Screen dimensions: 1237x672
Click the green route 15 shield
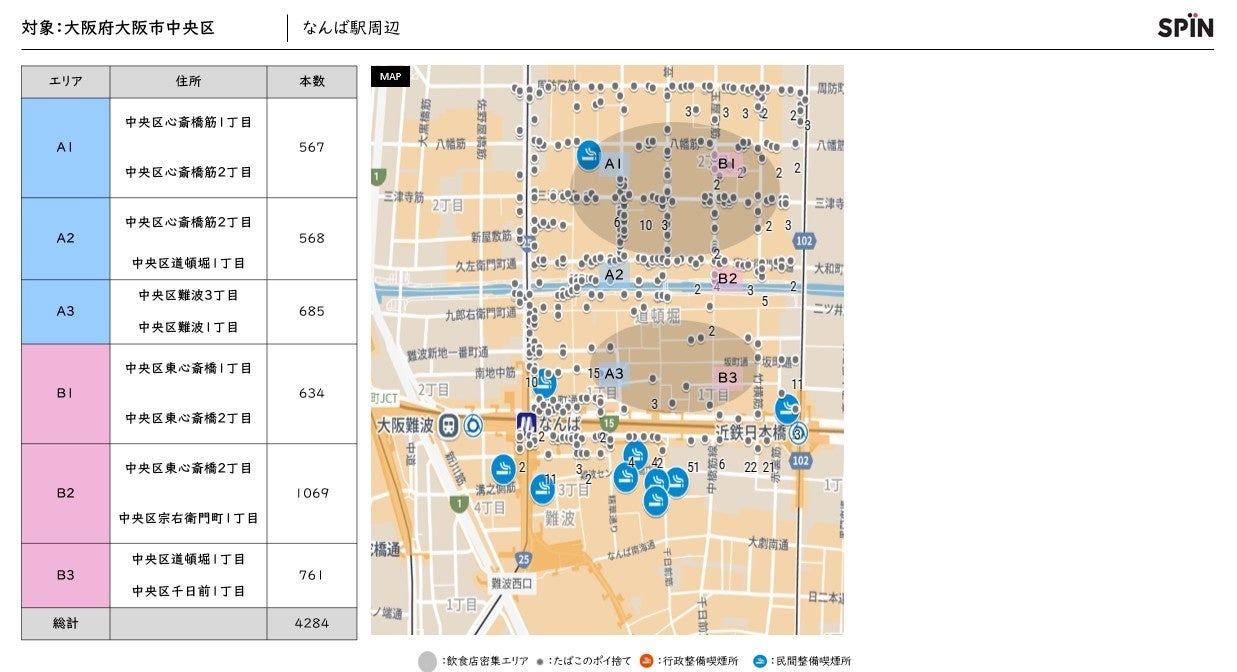coord(608,424)
